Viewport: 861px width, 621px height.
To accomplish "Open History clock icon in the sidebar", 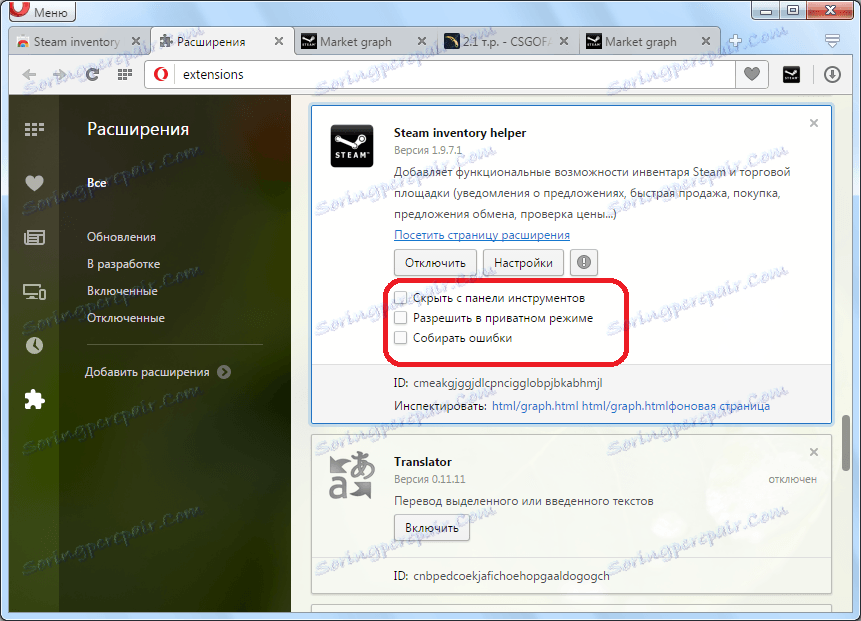I will point(34,345).
